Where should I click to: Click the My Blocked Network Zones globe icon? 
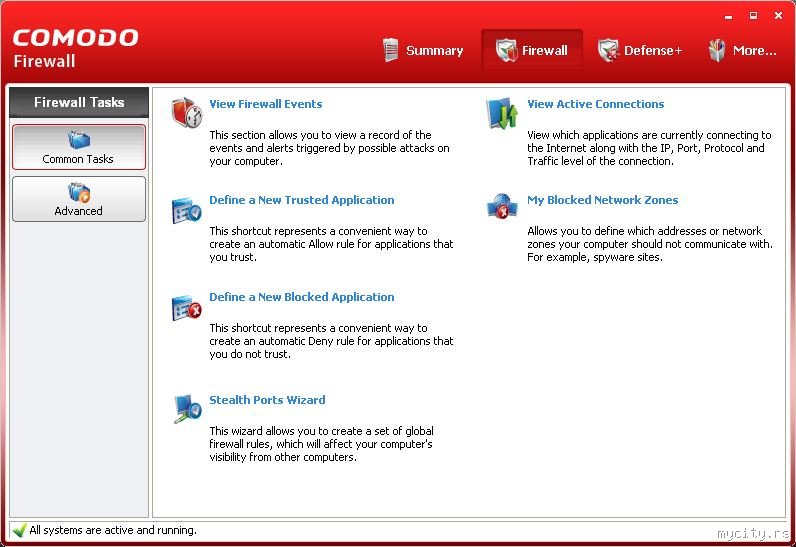coord(502,206)
